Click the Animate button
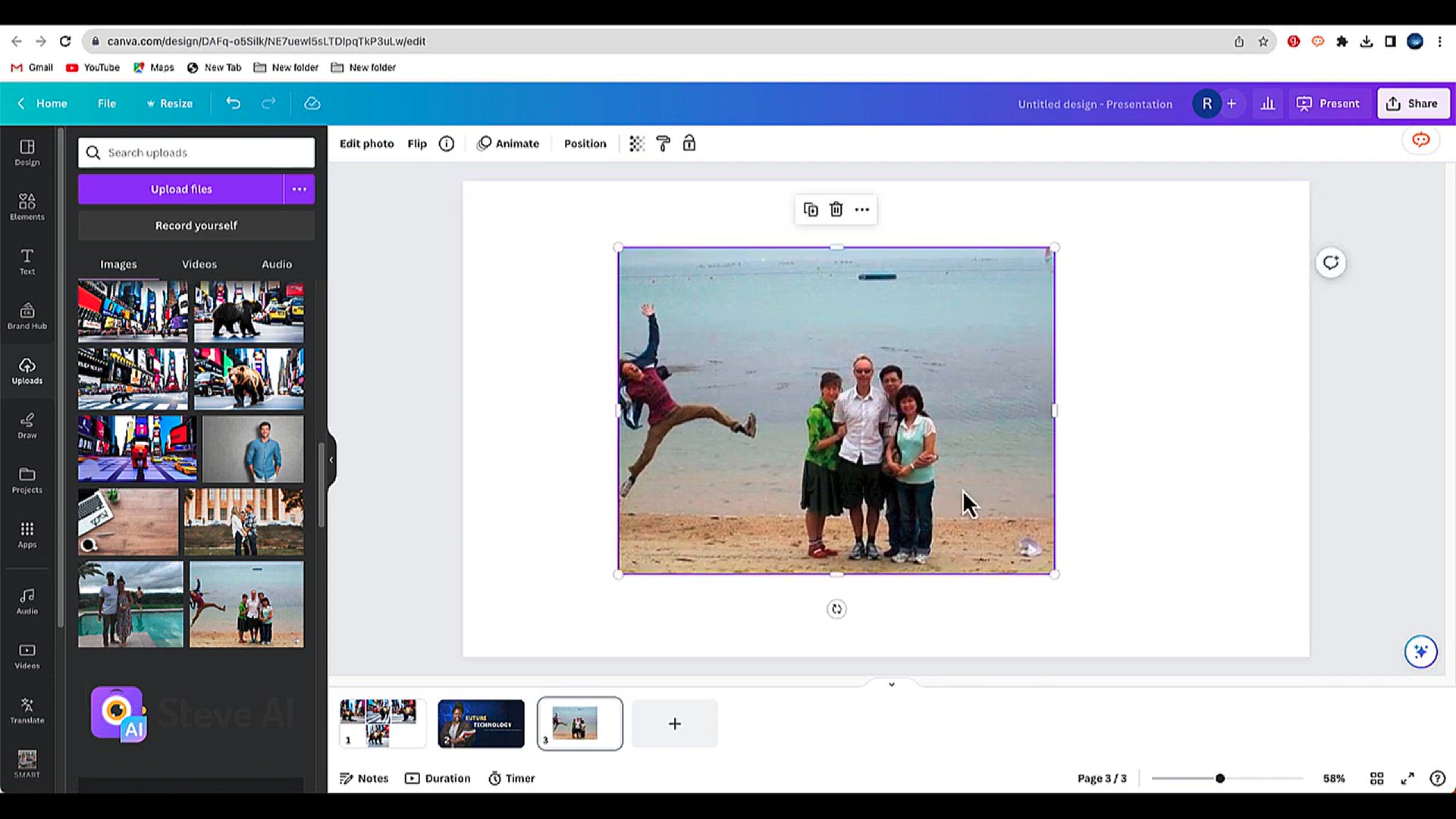Image resolution: width=1456 pixels, height=819 pixels. click(508, 143)
